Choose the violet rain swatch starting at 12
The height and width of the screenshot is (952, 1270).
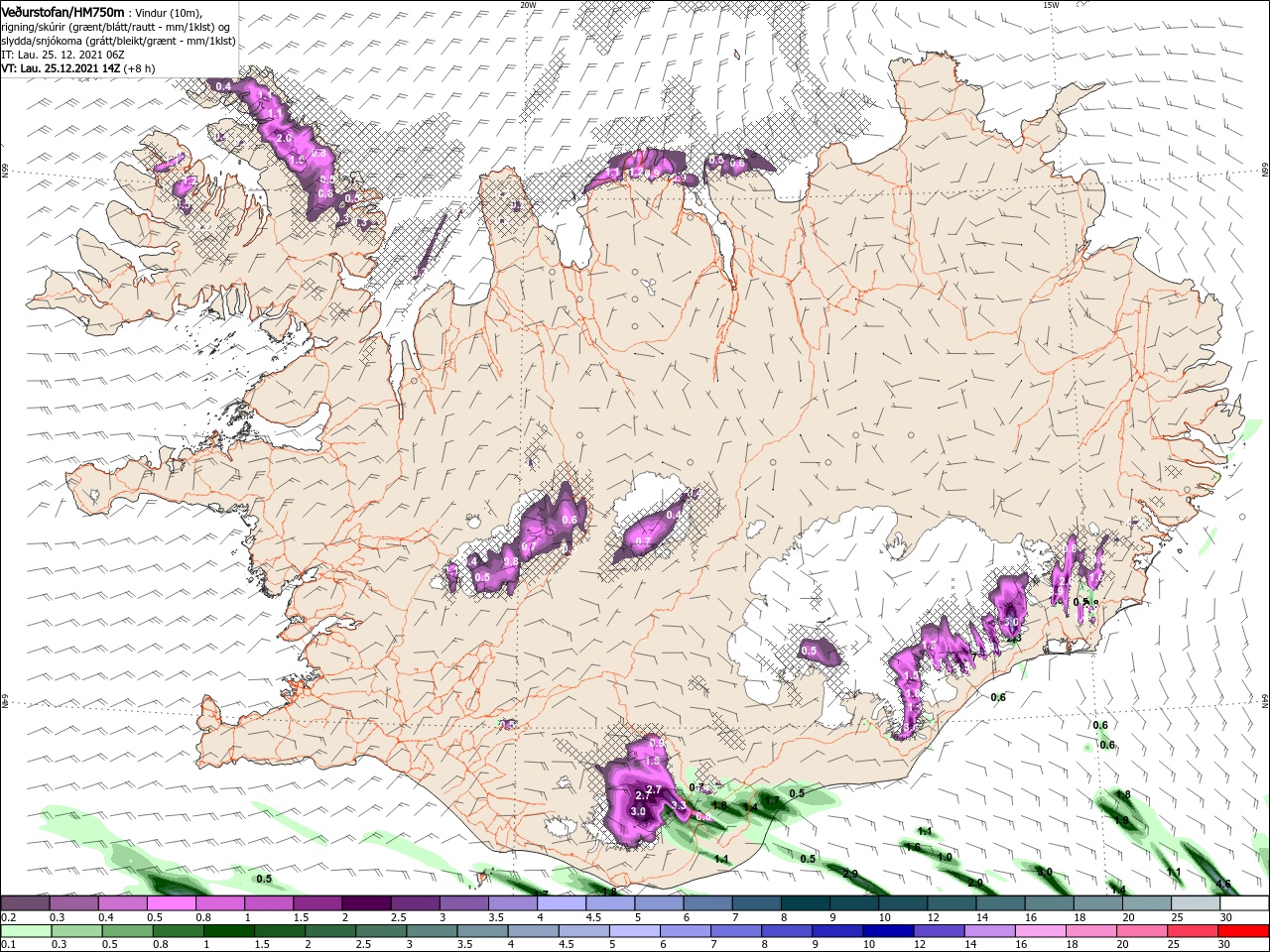coord(940,931)
